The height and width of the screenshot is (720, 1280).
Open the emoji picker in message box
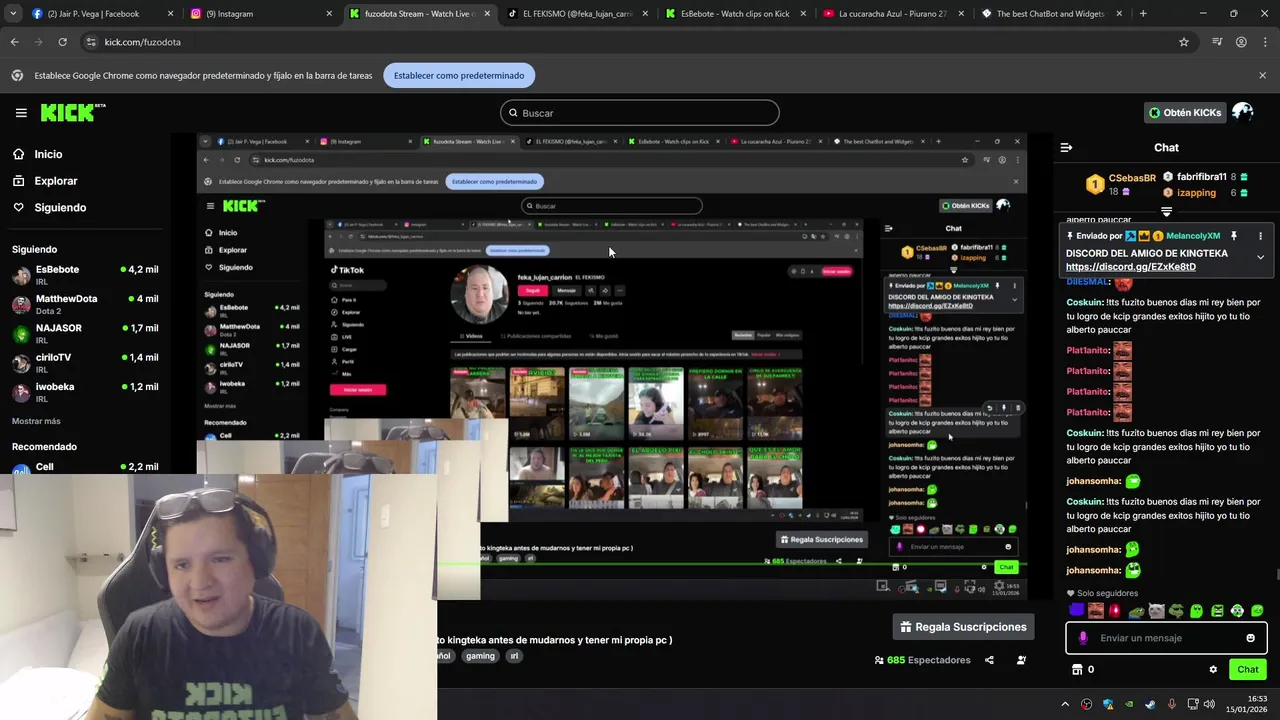click(1250, 638)
